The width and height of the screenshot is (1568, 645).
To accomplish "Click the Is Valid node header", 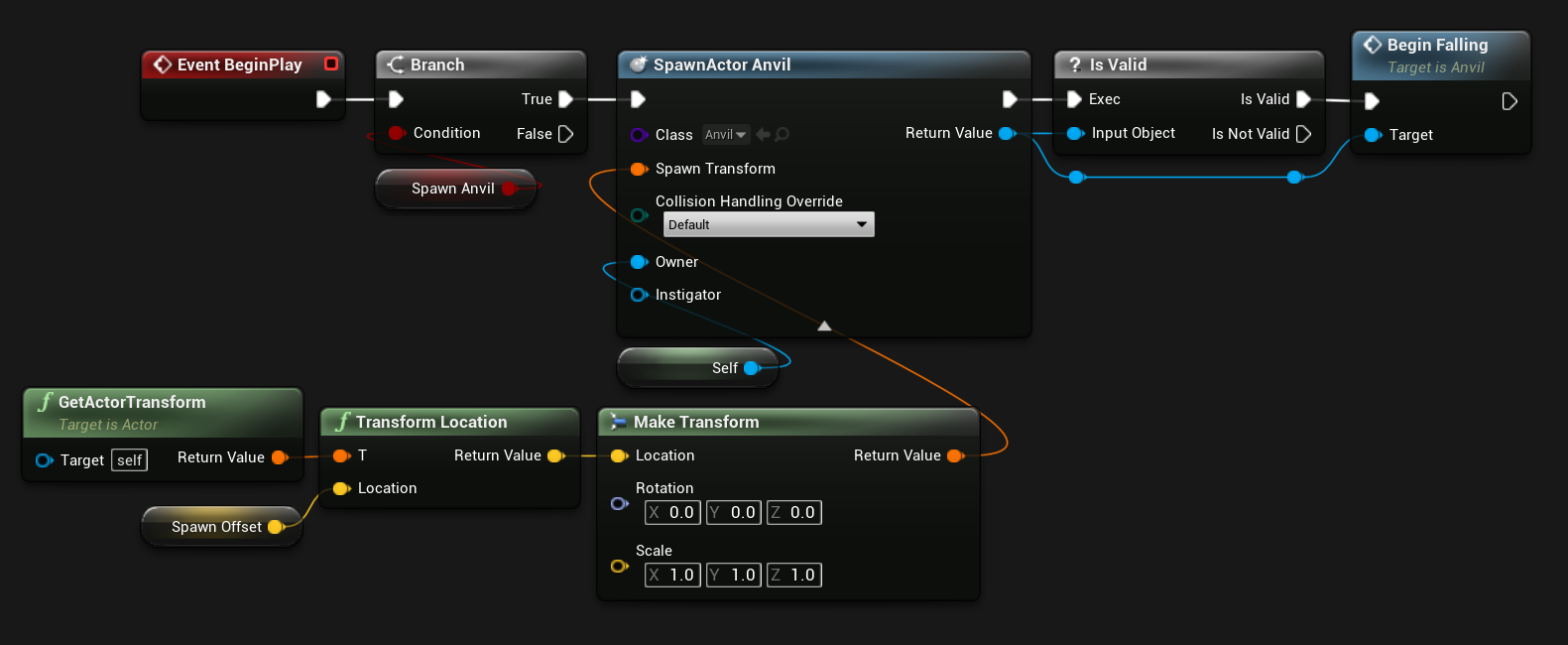I will [x=1188, y=64].
